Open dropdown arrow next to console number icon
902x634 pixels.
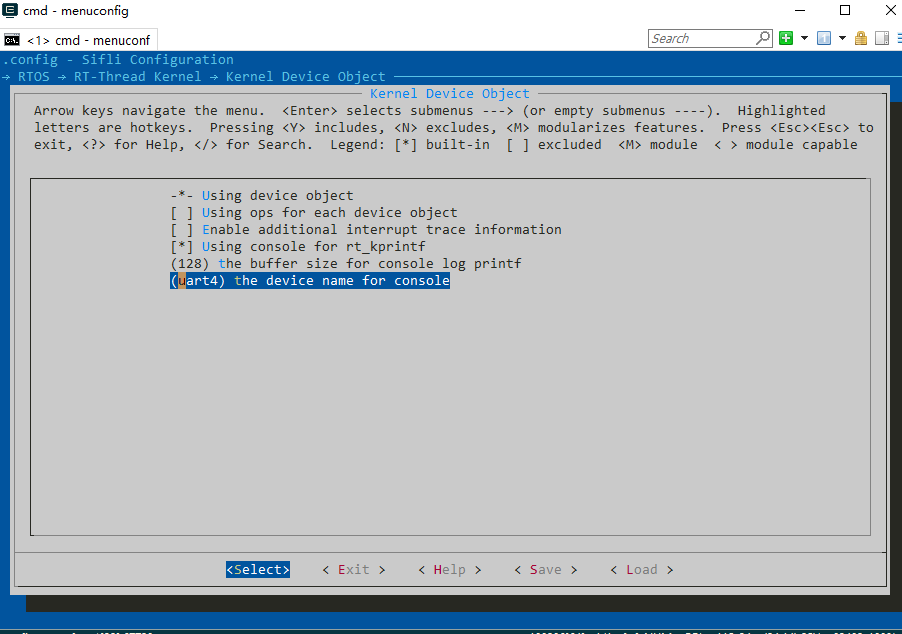[x=842, y=39]
